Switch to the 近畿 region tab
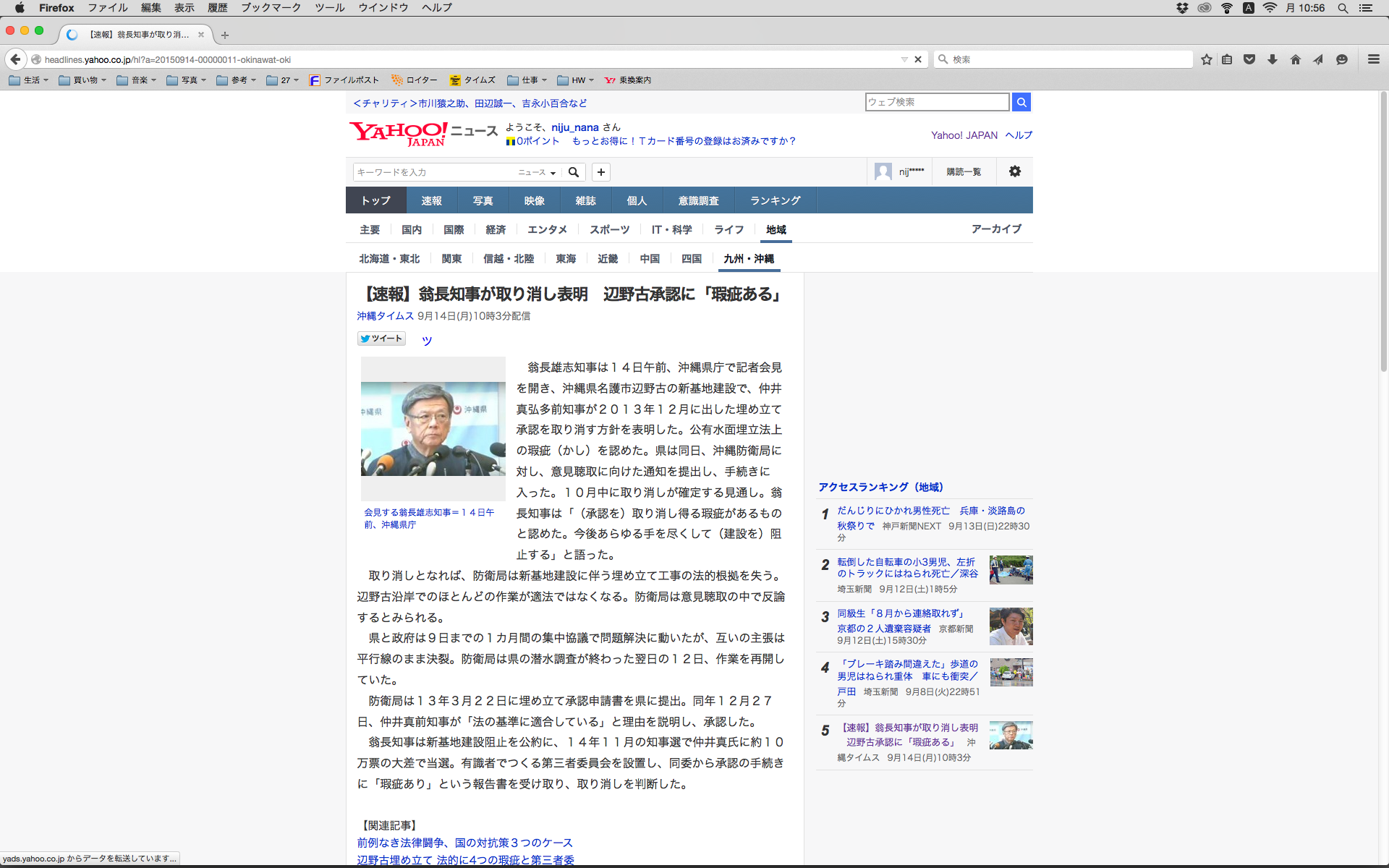The image size is (1389, 868). point(608,258)
